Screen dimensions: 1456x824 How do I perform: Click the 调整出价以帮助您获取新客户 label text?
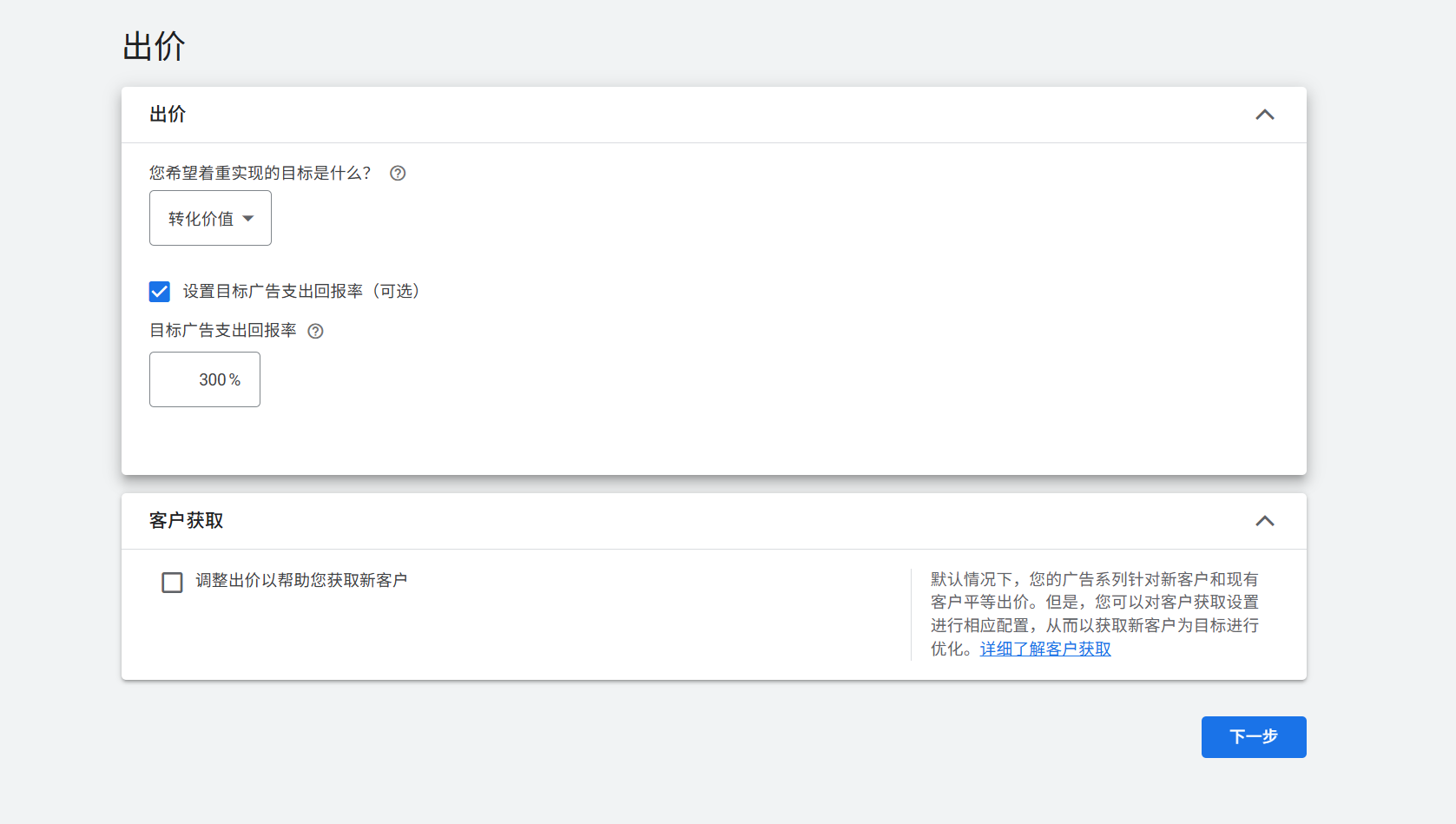coord(300,580)
